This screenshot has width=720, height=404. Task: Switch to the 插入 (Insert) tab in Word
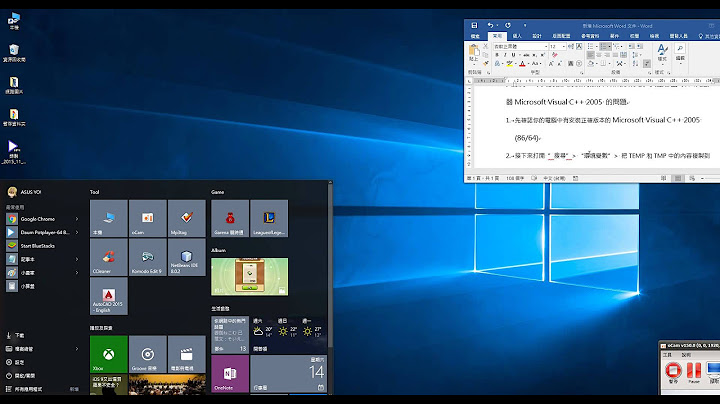[x=518, y=36]
